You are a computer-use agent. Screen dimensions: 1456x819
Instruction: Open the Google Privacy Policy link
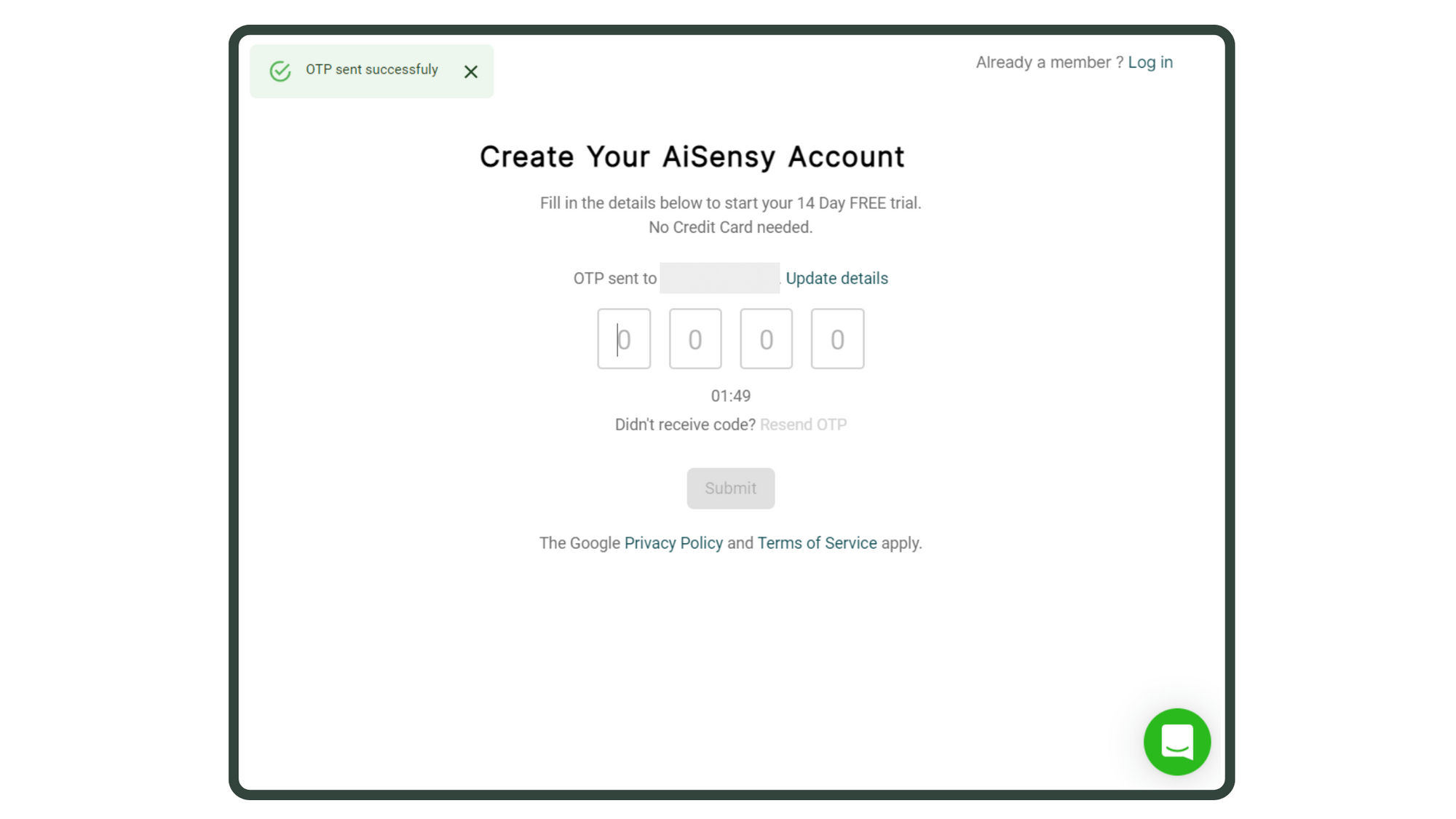(673, 543)
